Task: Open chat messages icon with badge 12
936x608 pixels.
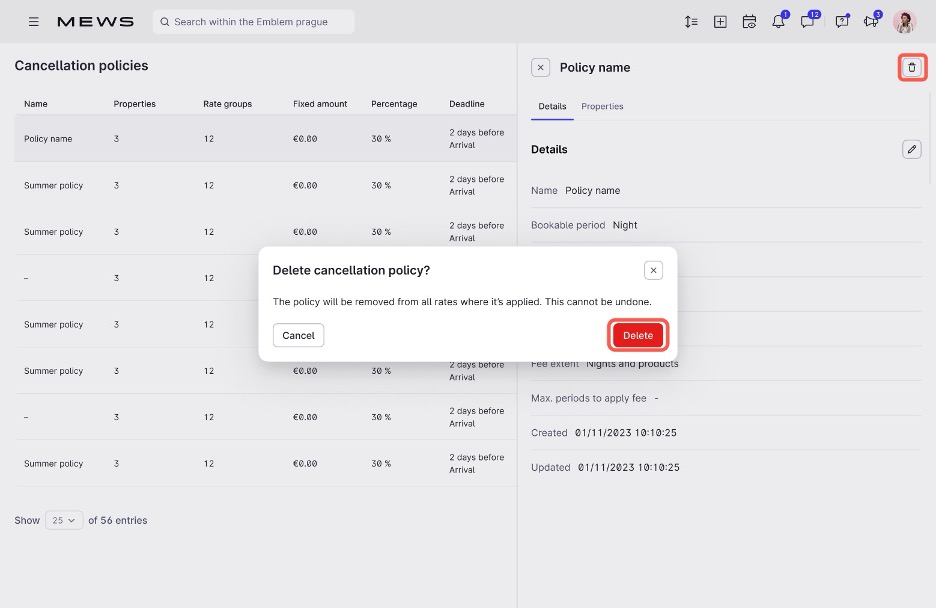Action: coord(808,21)
